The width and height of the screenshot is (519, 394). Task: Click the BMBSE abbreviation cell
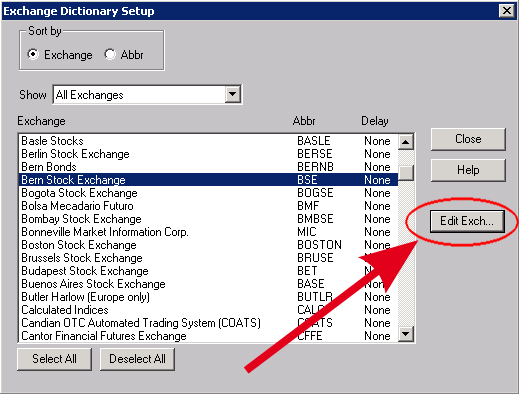point(315,219)
